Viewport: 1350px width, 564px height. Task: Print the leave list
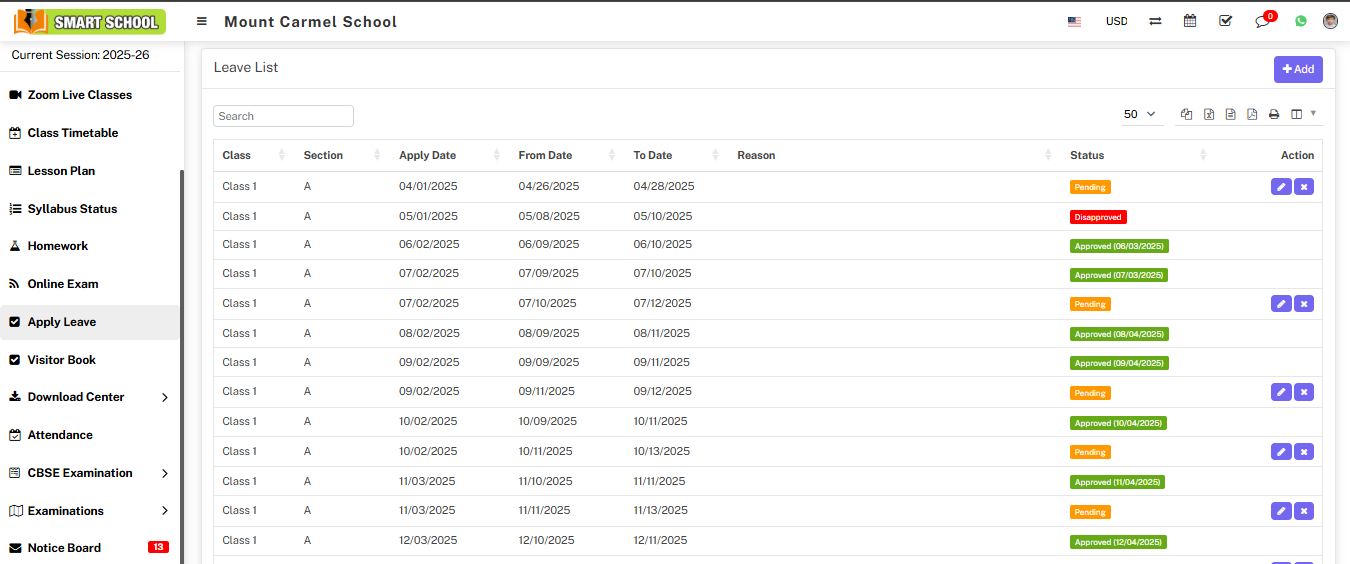(1274, 115)
